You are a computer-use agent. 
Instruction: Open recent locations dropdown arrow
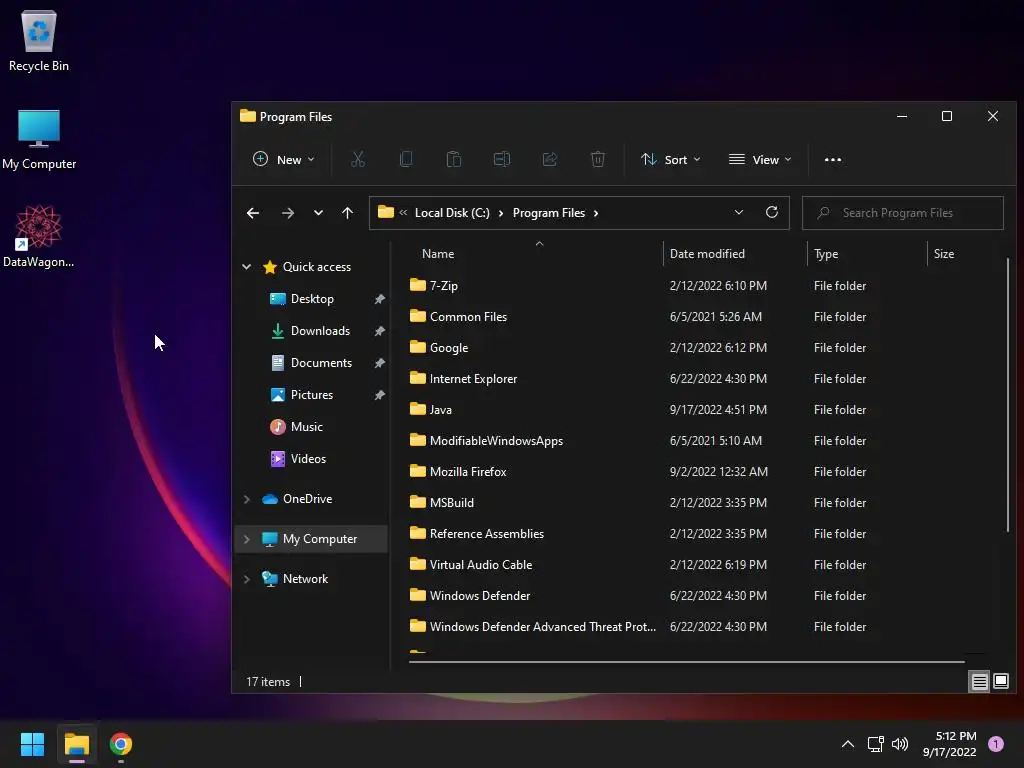click(x=318, y=213)
